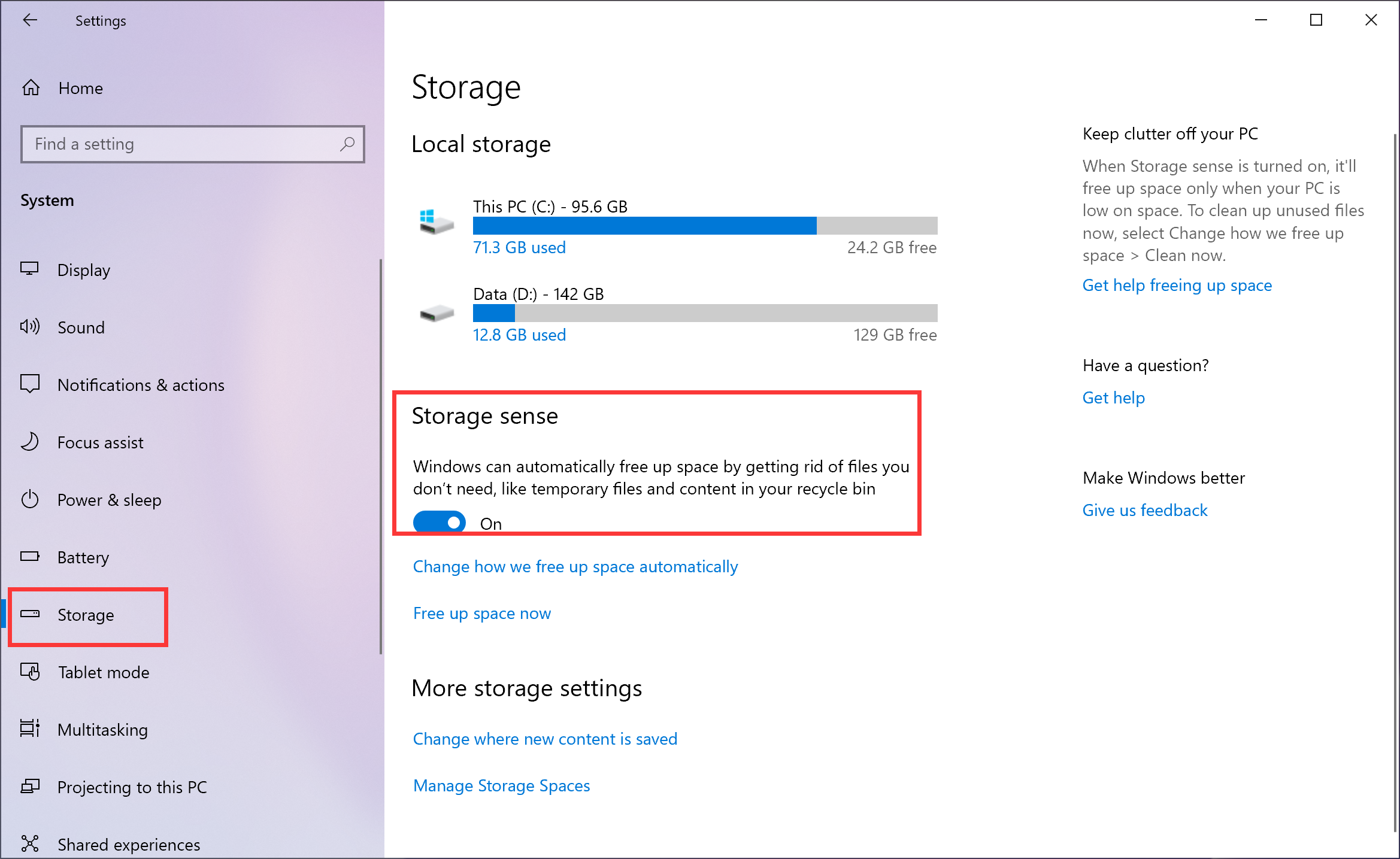Click the This PC (C:) usage bar
Viewport: 1400px width, 859px height.
pos(705,226)
